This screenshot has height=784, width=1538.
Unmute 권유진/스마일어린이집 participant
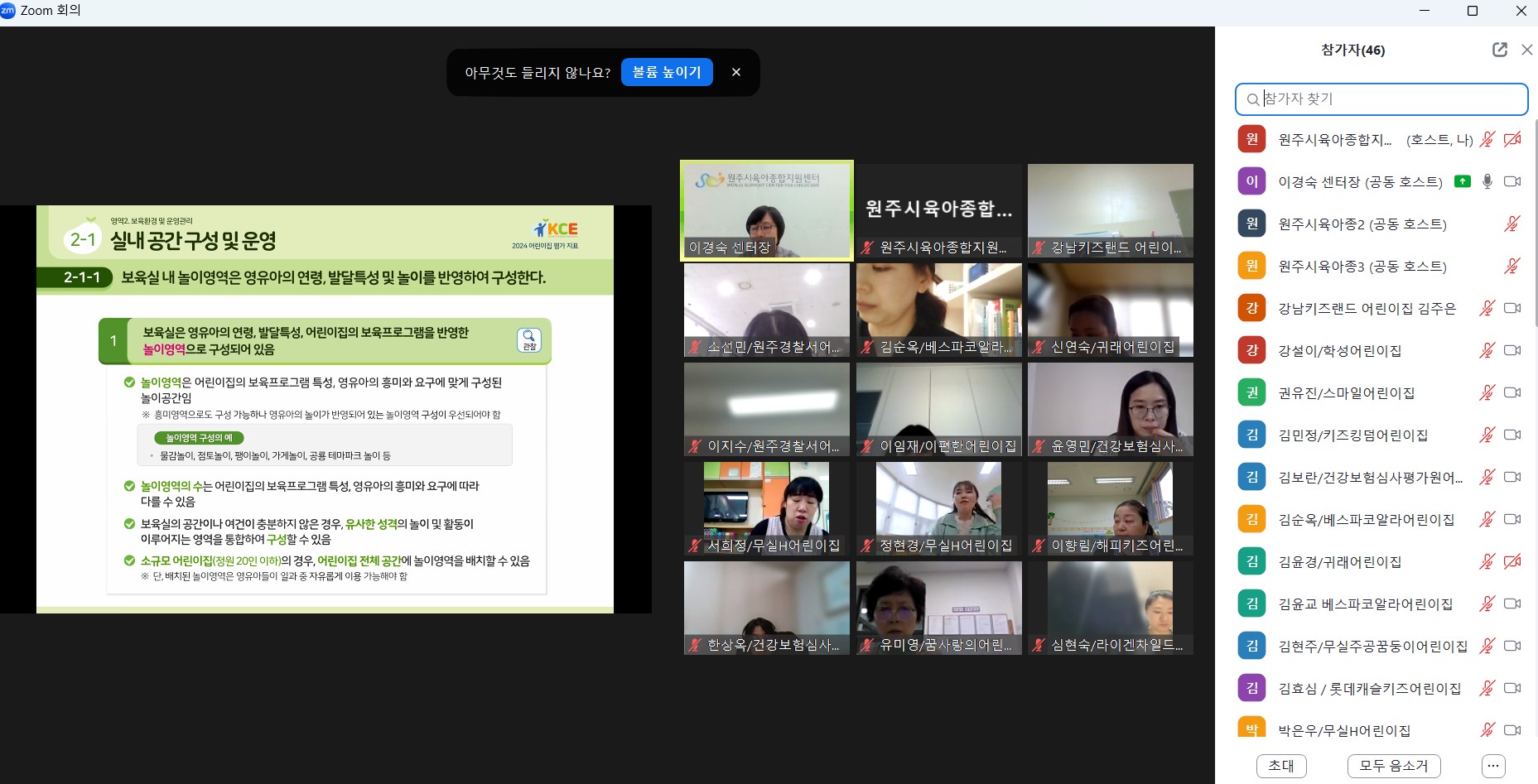(1487, 392)
